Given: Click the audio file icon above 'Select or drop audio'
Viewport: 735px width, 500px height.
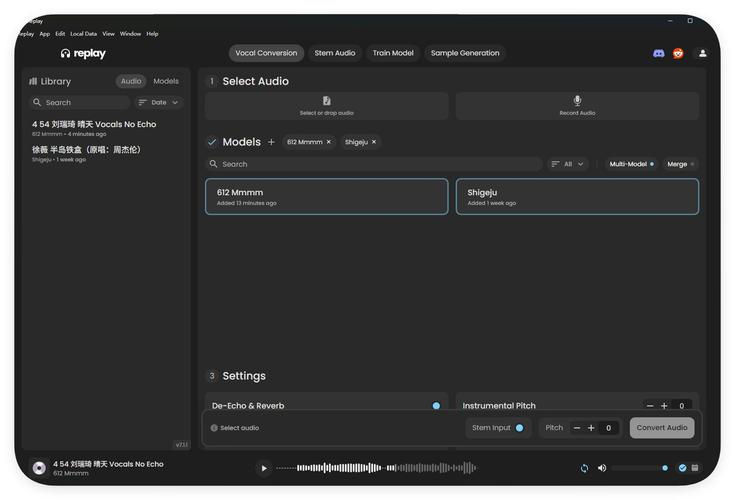Looking at the screenshot, I should pos(327,101).
